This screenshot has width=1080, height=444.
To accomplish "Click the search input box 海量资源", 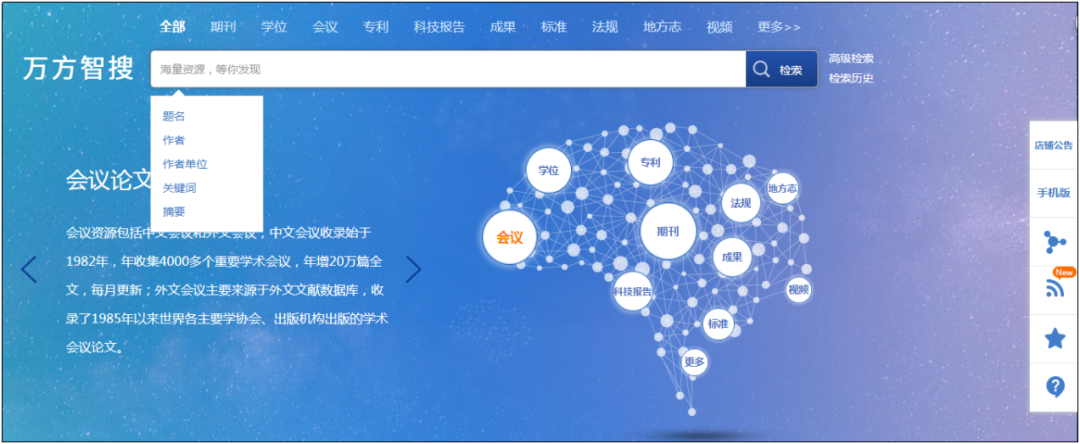I will tap(447, 70).
